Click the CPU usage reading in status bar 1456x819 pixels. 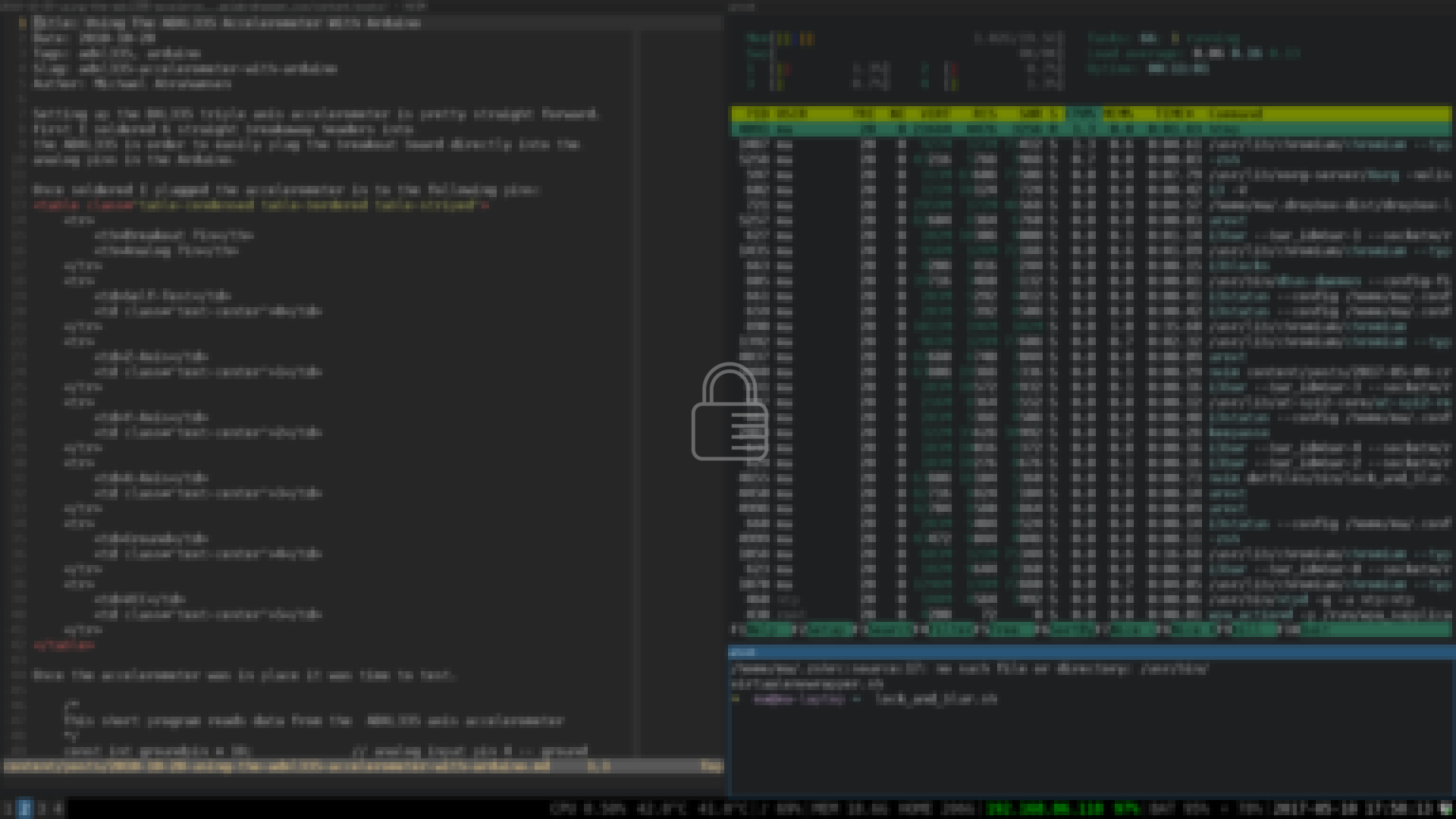pos(588,809)
